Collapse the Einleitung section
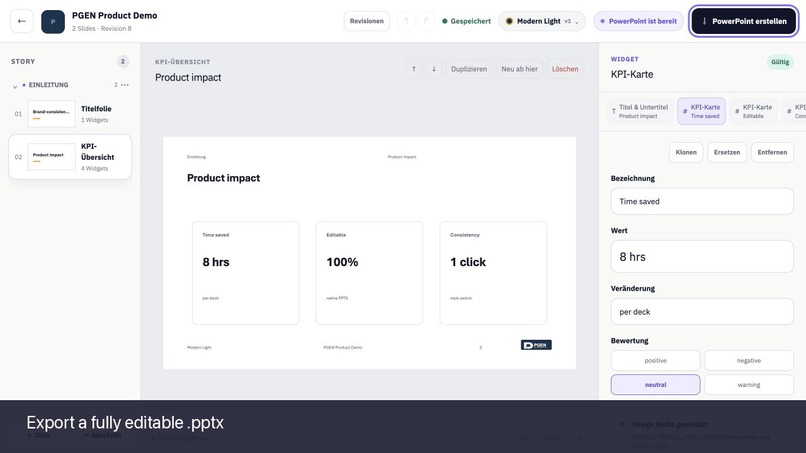 click(x=15, y=86)
